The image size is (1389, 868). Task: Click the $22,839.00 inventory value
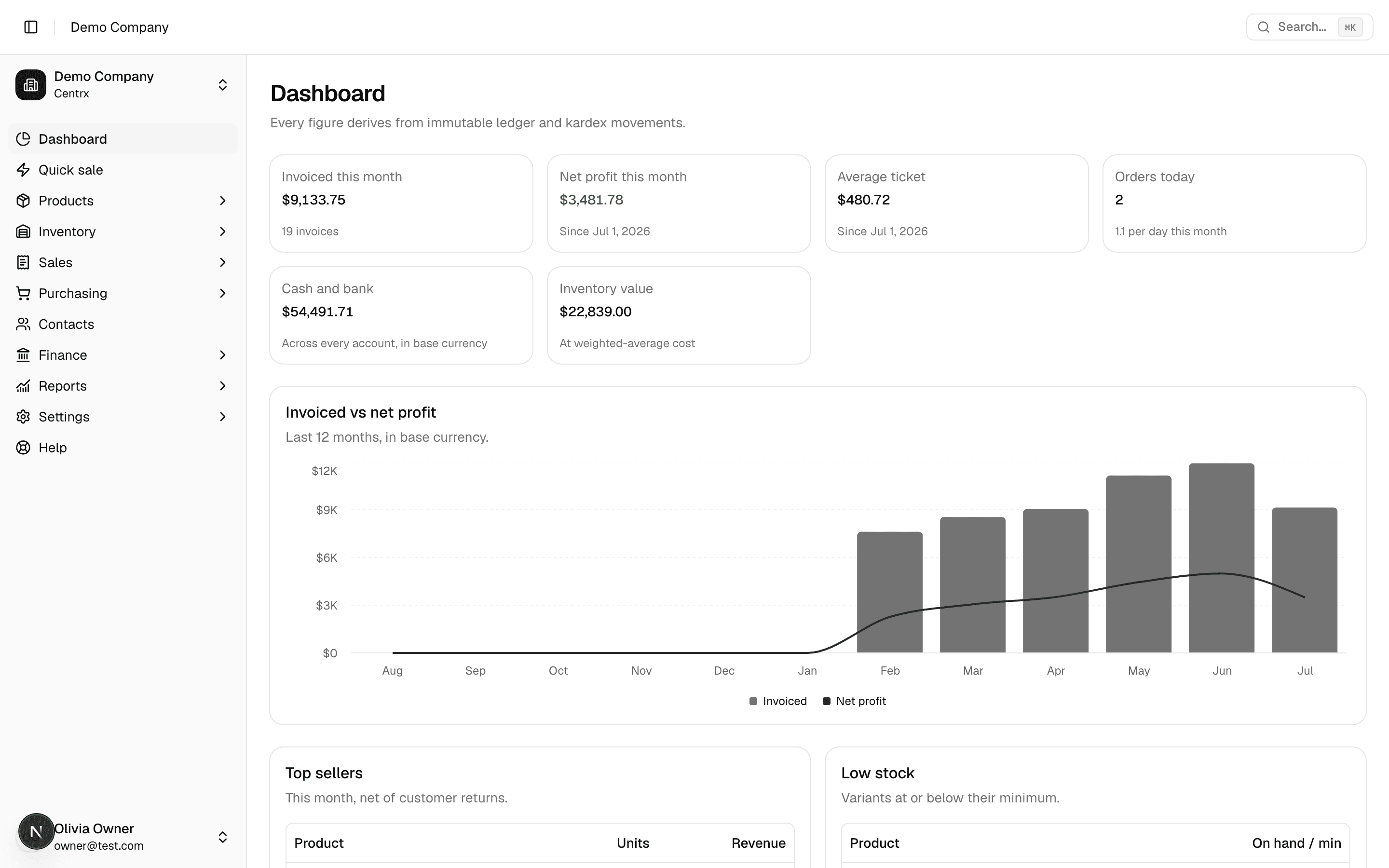pos(595,312)
